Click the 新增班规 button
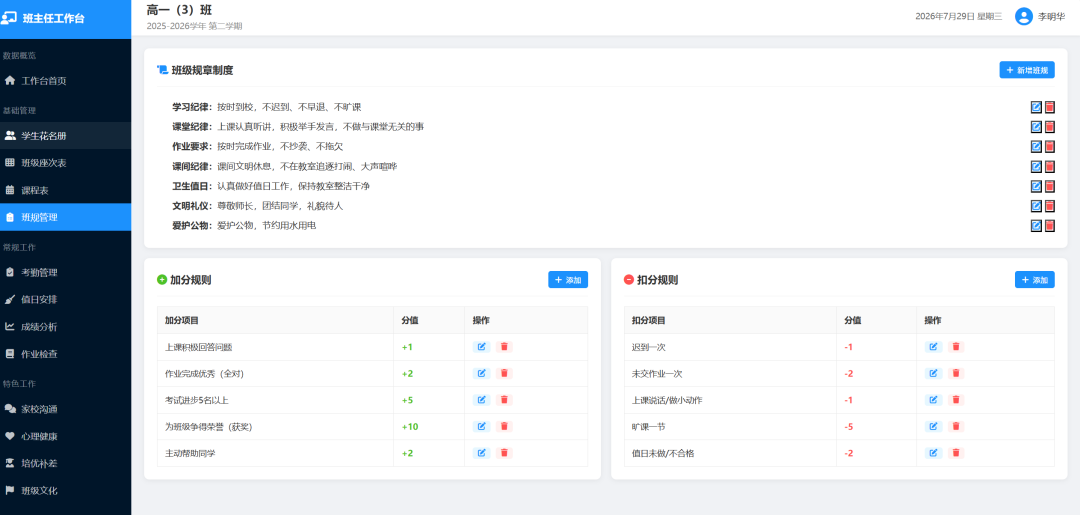The width and height of the screenshot is (1080, 515). pyautogui.click(x=1027, y=70)
